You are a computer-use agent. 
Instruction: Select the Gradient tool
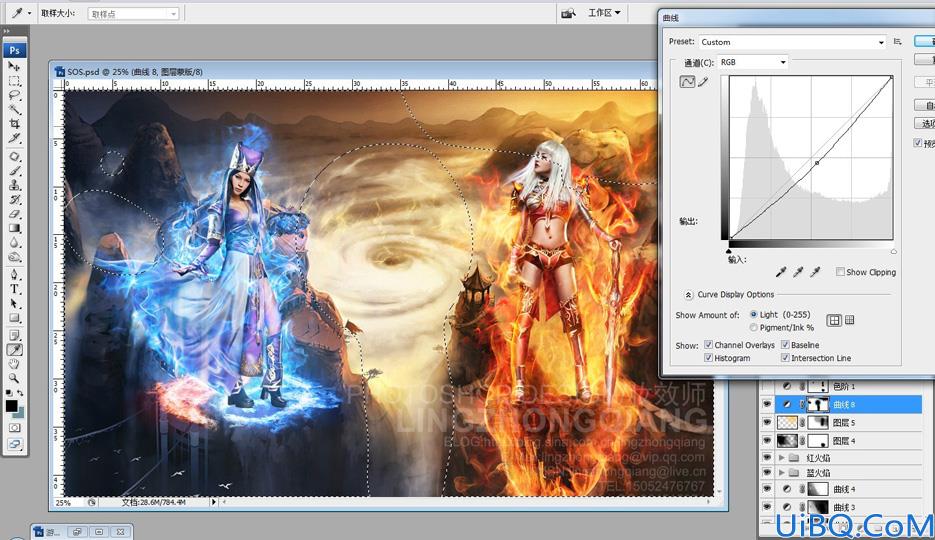[14, 228]
